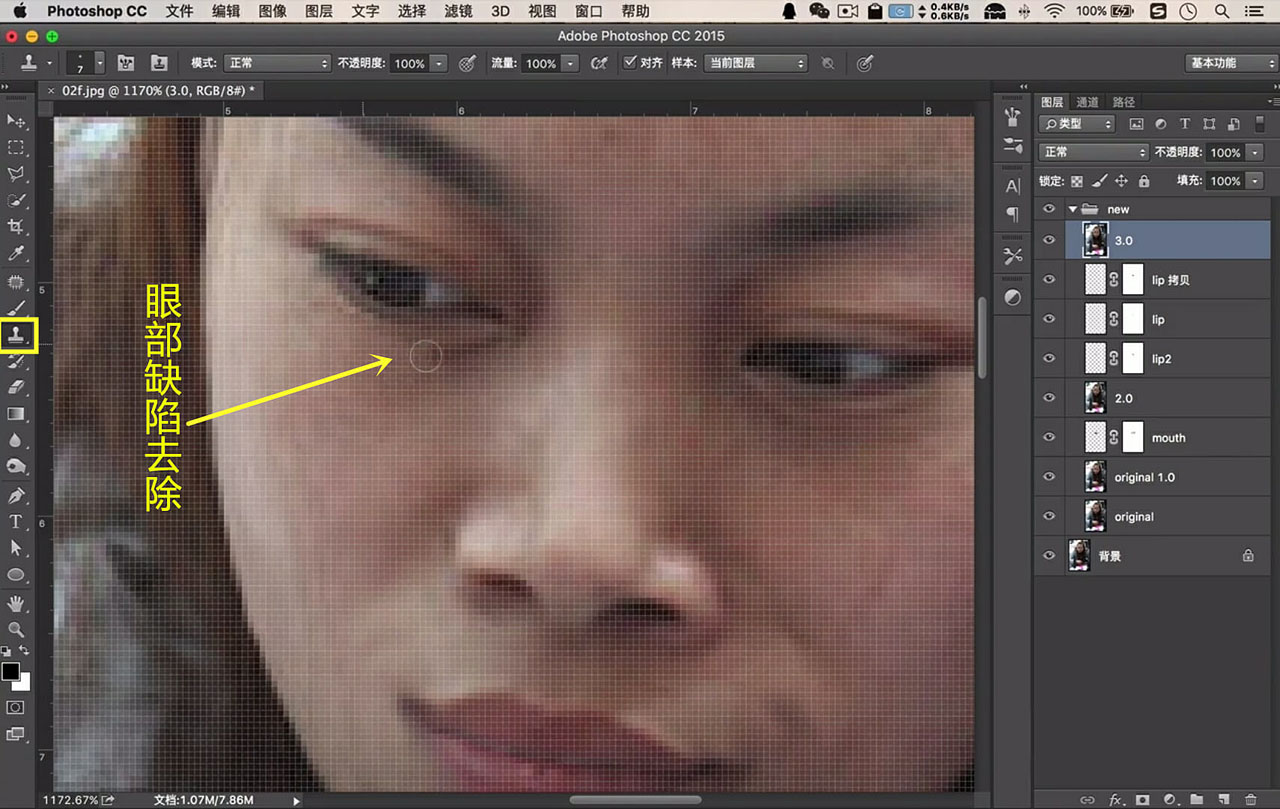This screenshot has width=1280, height=809.
Task: Create new layer via bottom panel icon
Action: coord(1222,799)
